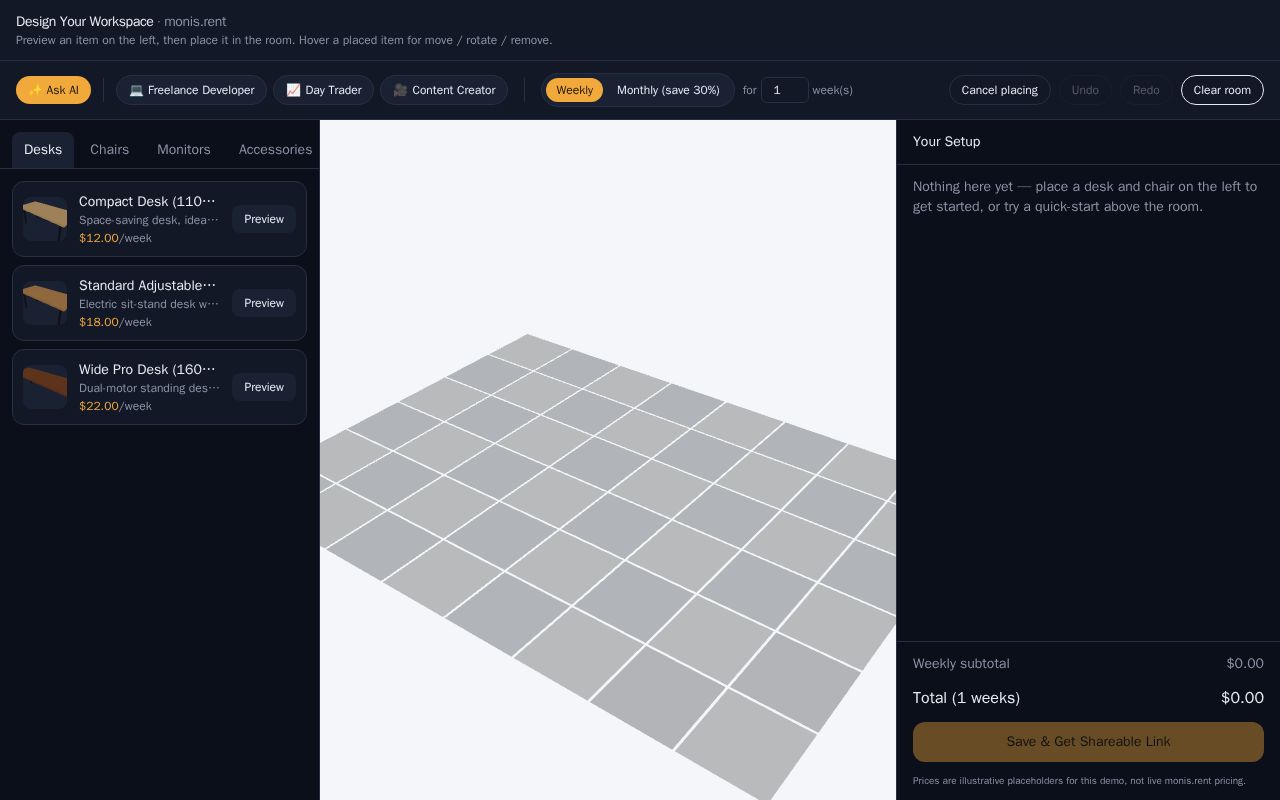The height and width of the screenshot is (800, 1280).
Task: Click the $22.00/week price
Action: pyautogui.click(x=115, y=406)
